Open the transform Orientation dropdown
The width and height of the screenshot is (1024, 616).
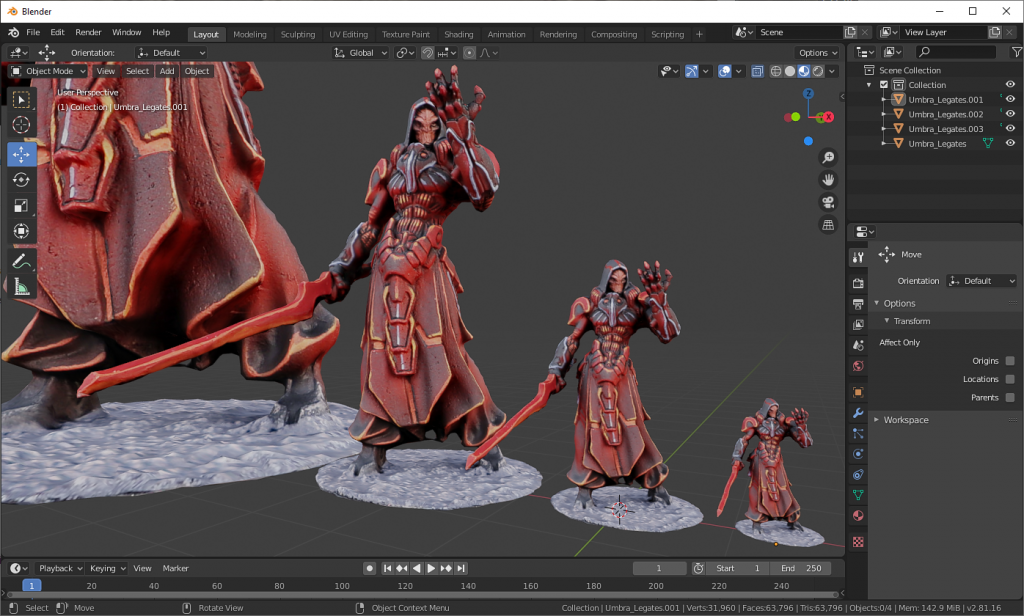pos(170,52)
